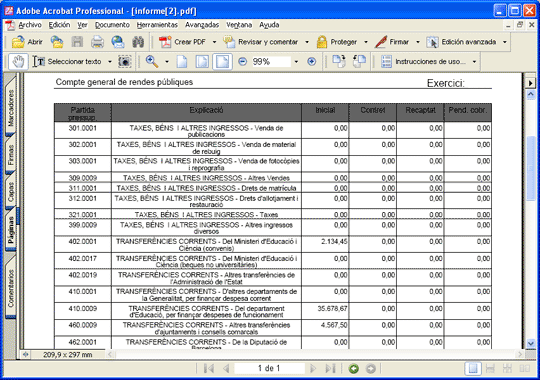Click the save floppy disk icon
This screenshot has height=380, width=540.
click(77, 42)
